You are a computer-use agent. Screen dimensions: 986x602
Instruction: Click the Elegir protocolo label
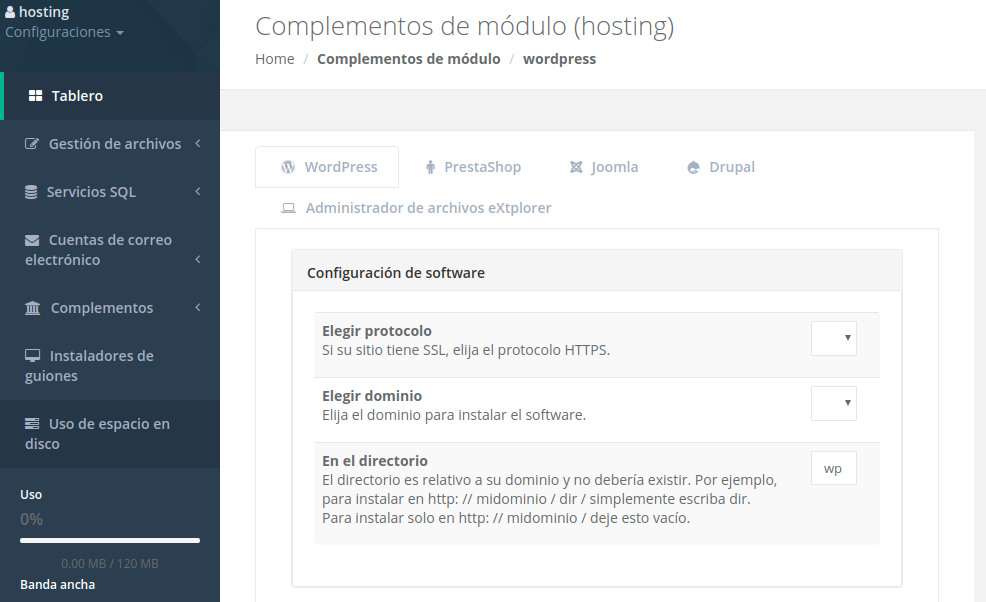point(377,331)
